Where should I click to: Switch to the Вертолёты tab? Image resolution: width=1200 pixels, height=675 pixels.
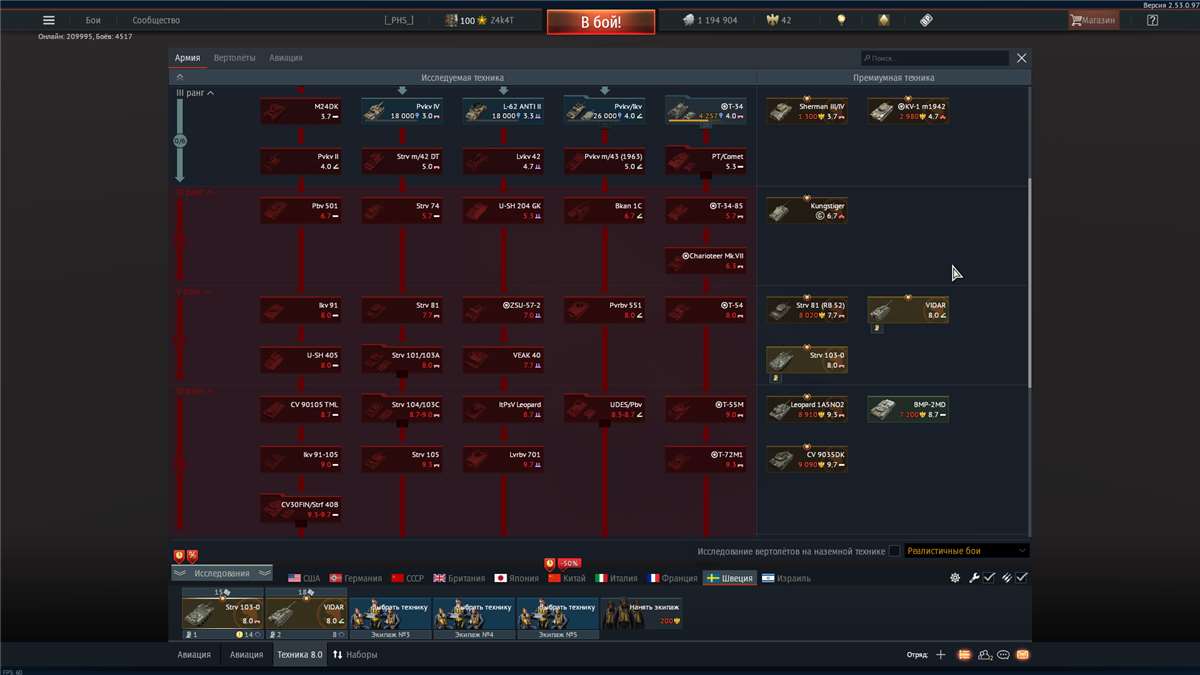[234, 58]
